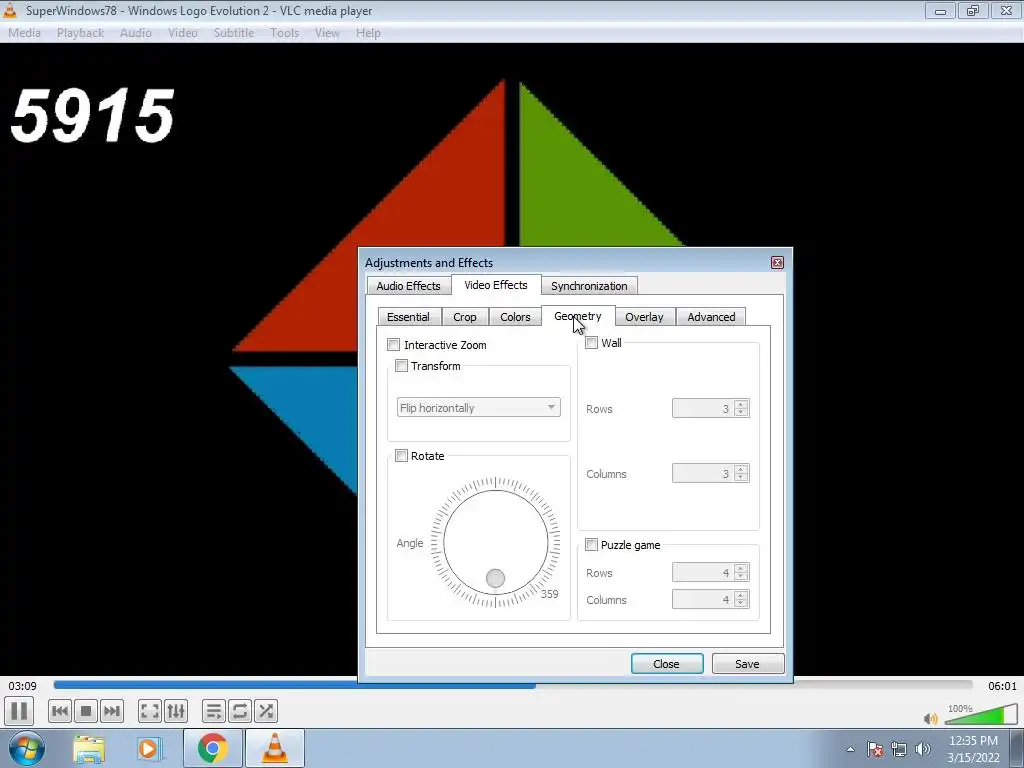The width and height of the screenshot is (1024, 768).
Task: Open the Video menu
Action: pos(183,33)
